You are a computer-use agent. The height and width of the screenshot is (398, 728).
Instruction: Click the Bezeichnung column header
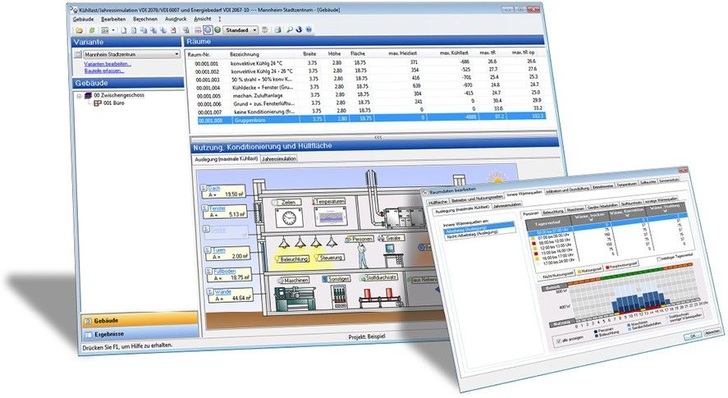pos(244,54)
